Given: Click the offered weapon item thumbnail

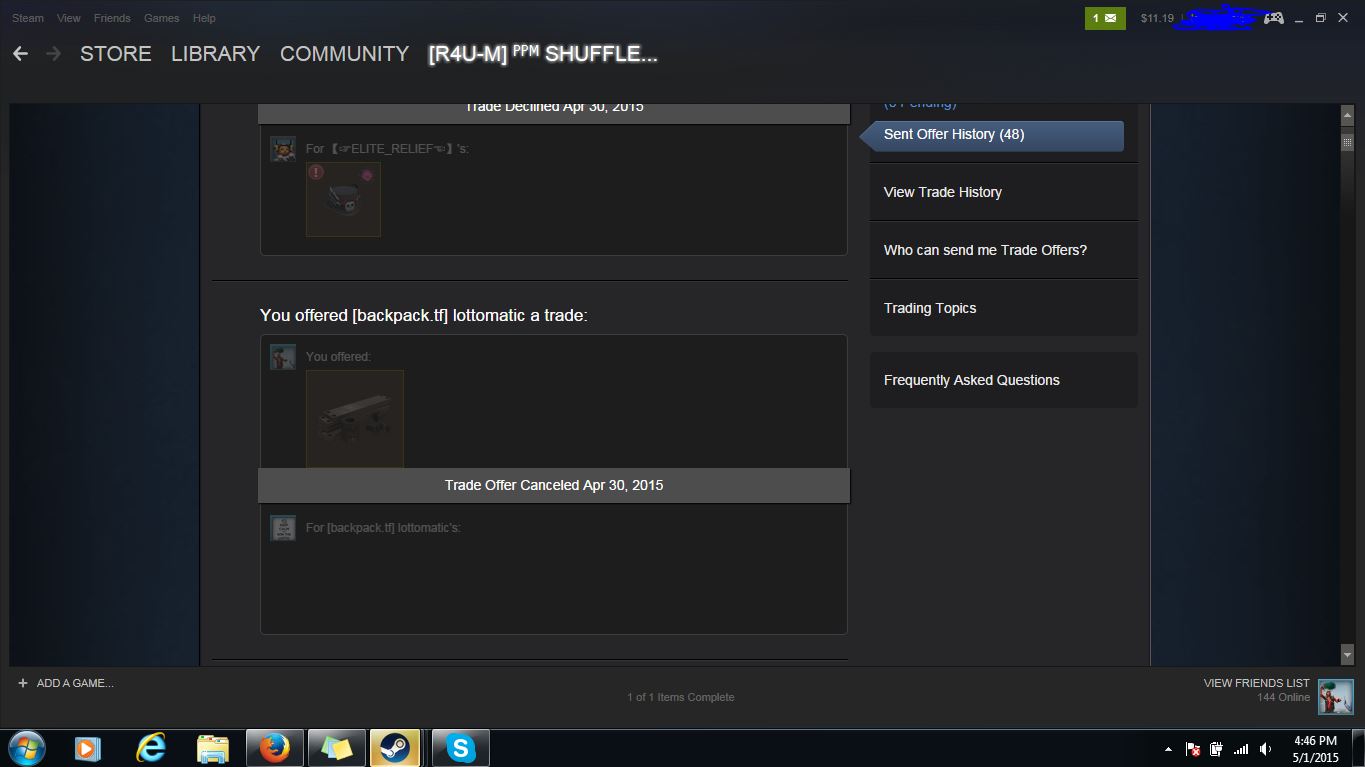Looking at the screenshot, I should pyautogui.click(x=355, y=419).
